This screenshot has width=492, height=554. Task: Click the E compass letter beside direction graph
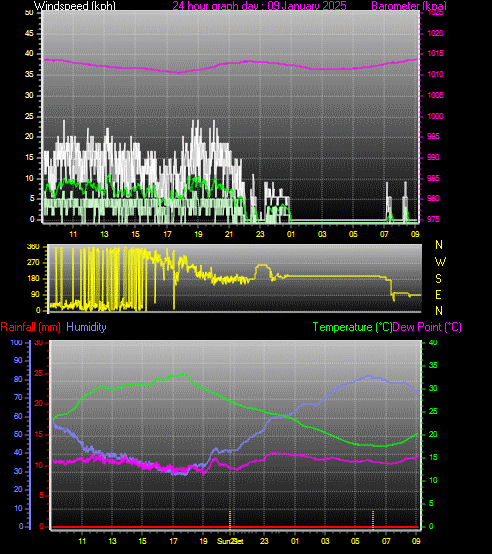[438, 295]
